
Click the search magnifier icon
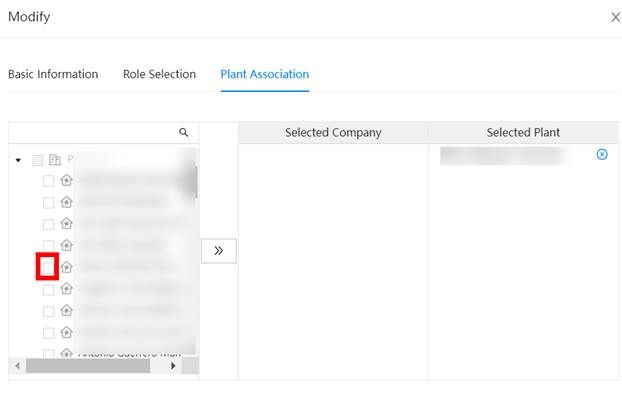tap(183, 132)
